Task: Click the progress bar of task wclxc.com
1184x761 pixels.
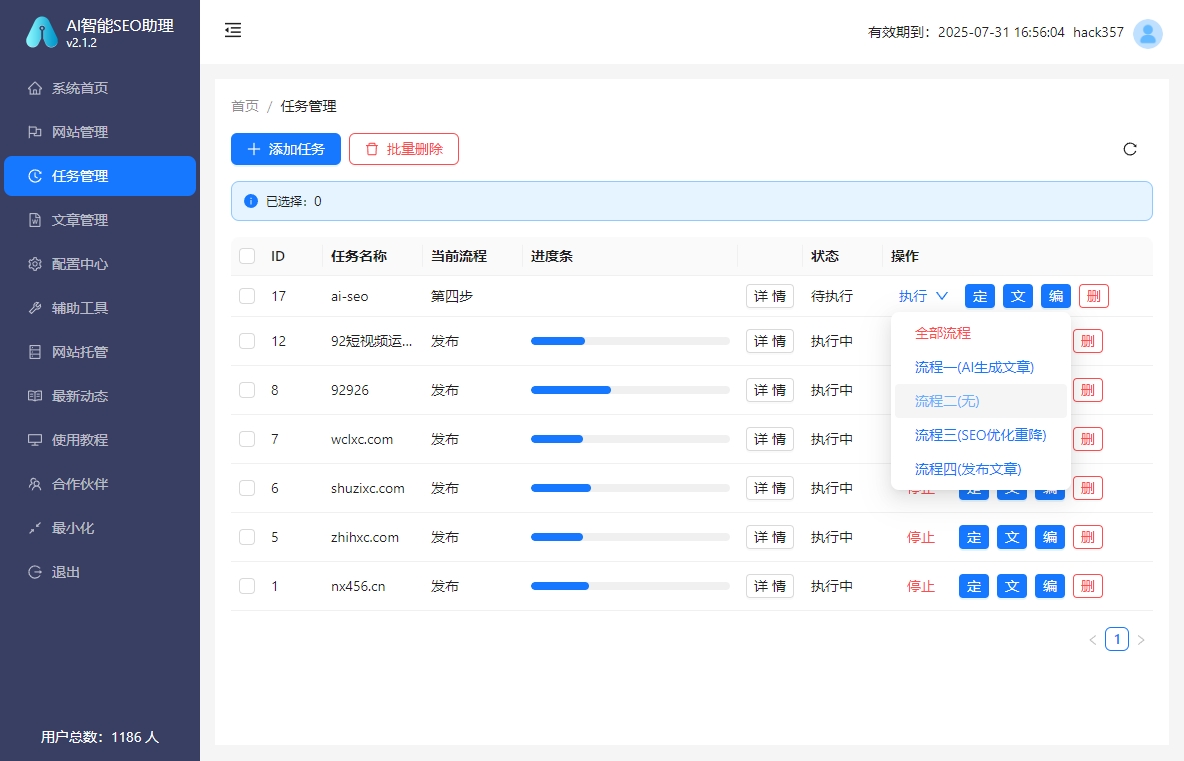Action: pyautogui.click(x=630, y=439)
